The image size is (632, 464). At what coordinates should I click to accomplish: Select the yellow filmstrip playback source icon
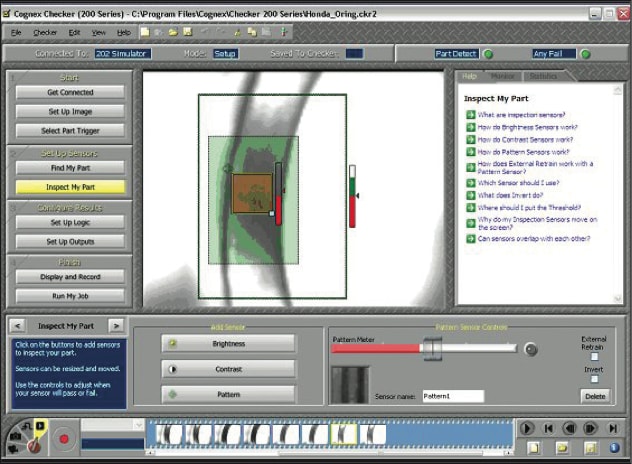[x=40, y=426]
